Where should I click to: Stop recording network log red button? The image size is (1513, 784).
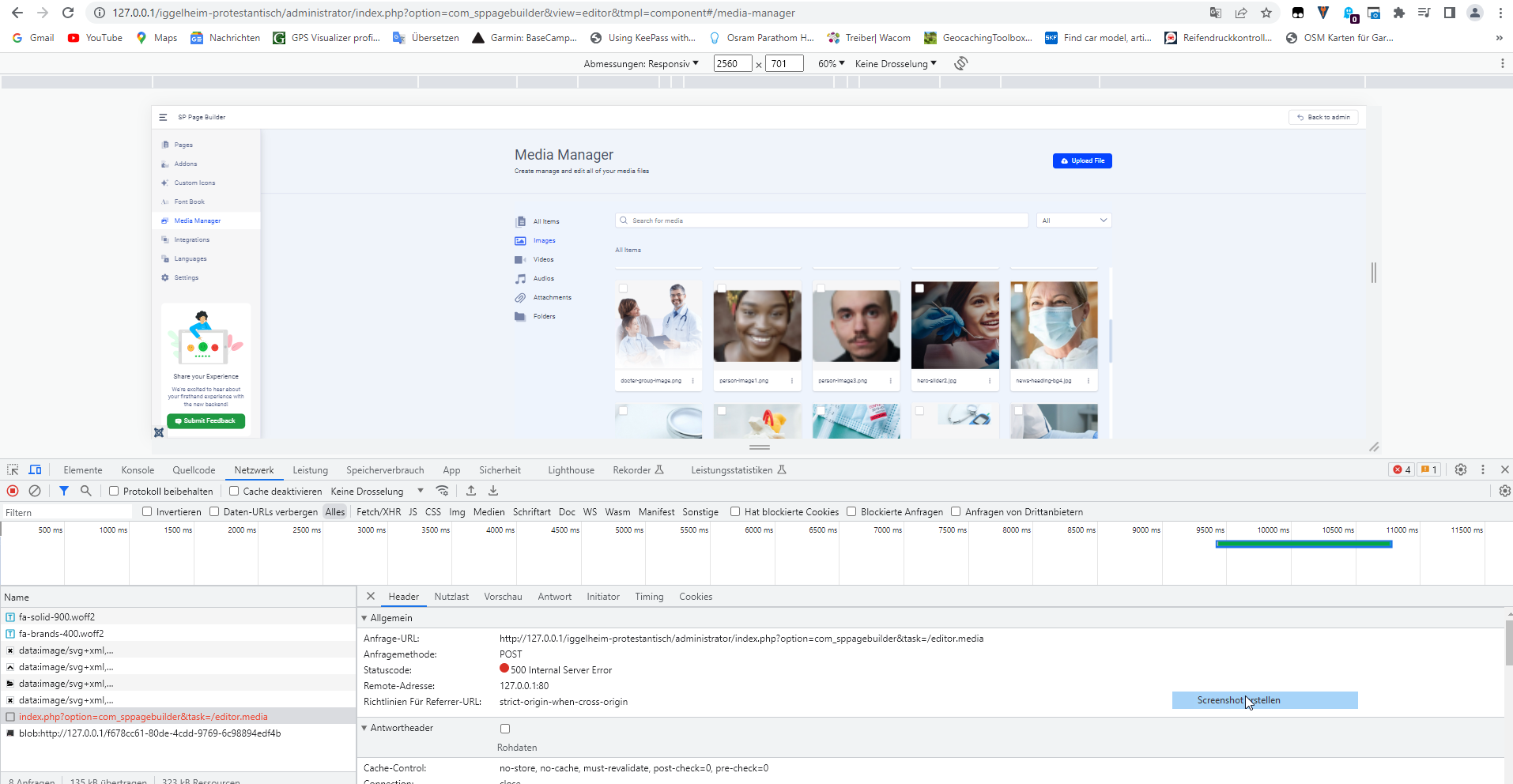click(x=13, y=491)
